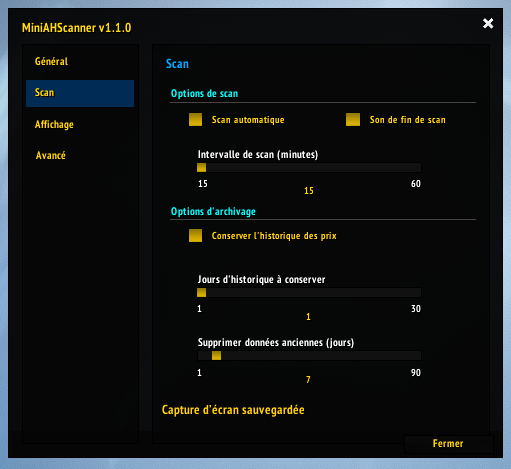
Task: Click the Intervalle de scan slider track middle
Action: coord(309,167)
